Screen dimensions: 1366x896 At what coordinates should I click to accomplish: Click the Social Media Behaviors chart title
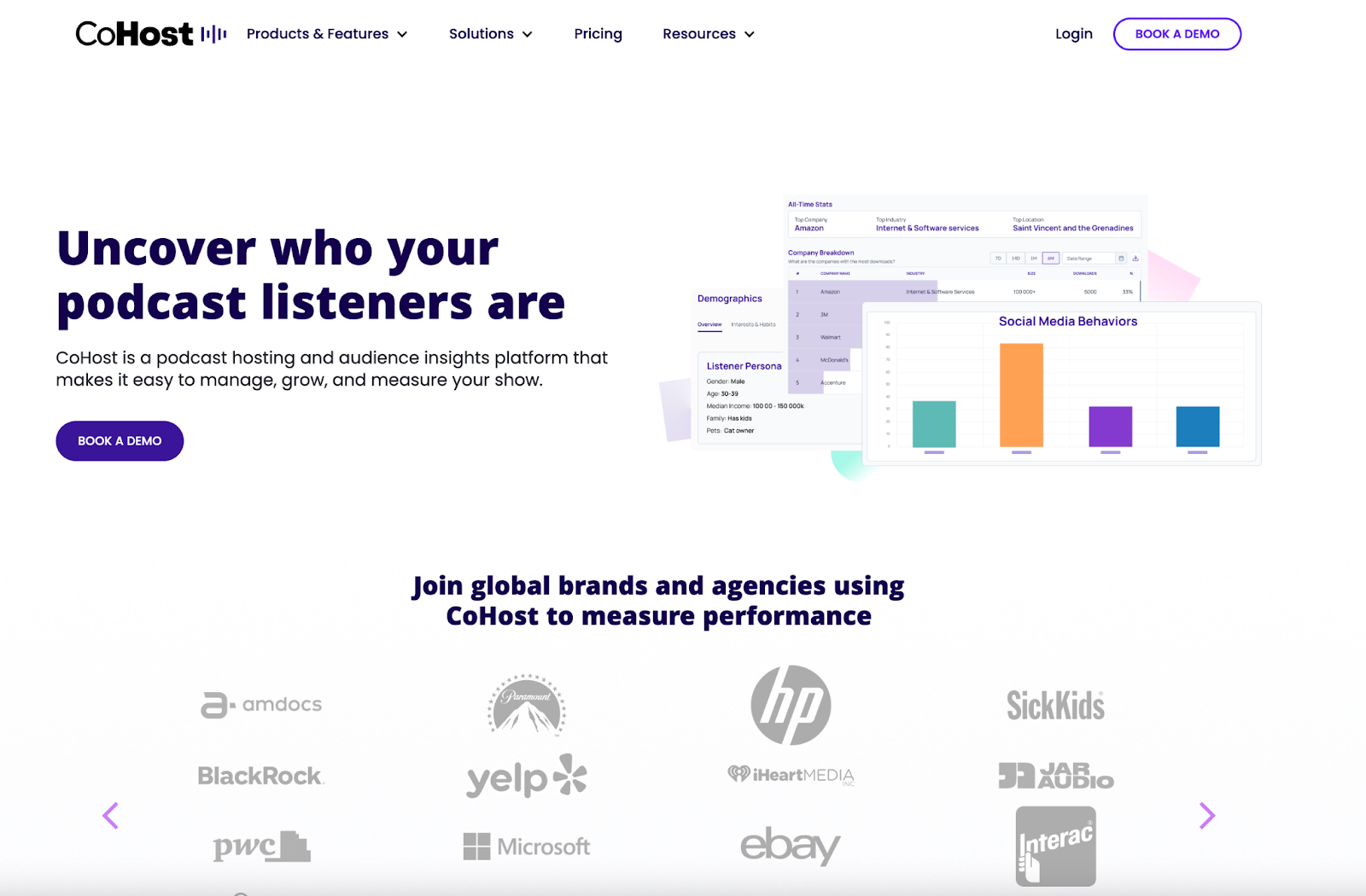[x=1068, y=322]
